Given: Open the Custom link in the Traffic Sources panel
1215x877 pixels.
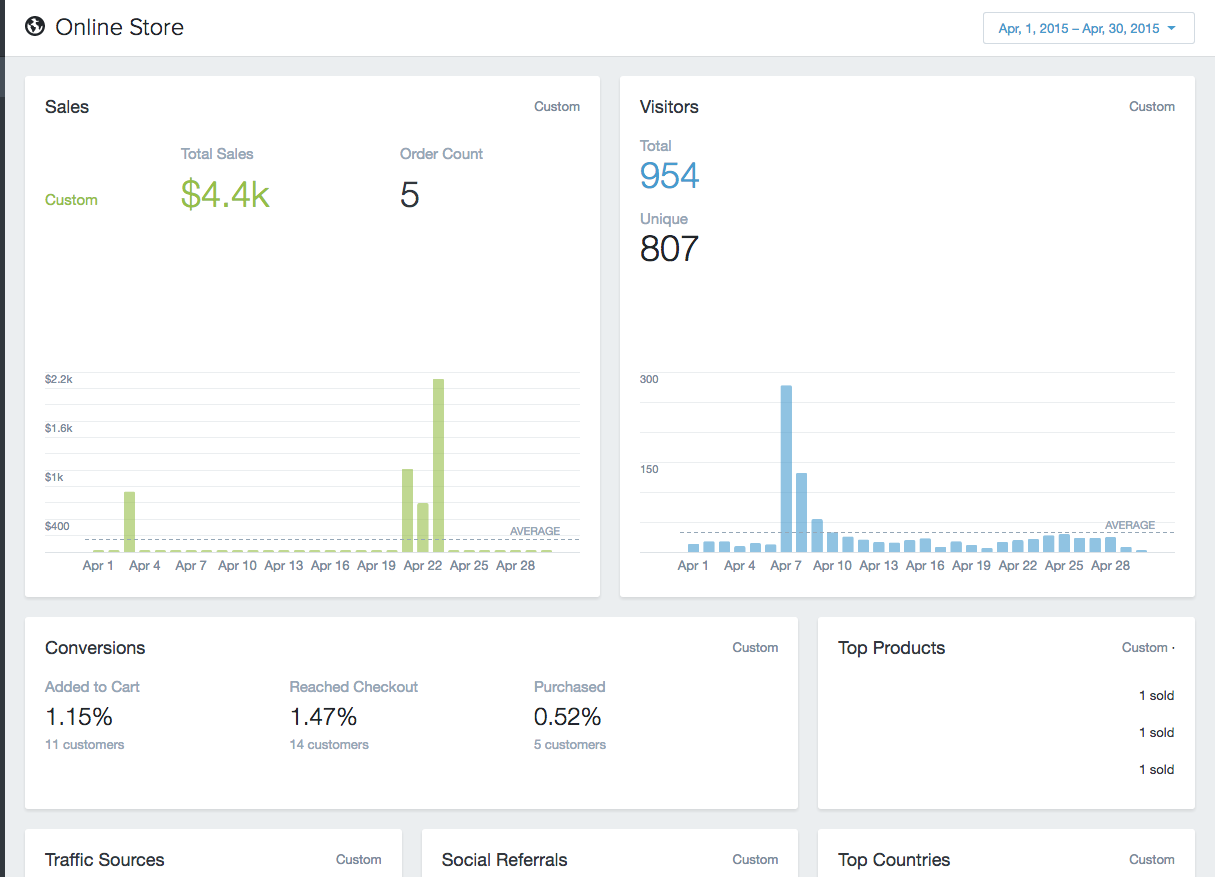Looking at the screenshot, I should [x=359, y=859].
